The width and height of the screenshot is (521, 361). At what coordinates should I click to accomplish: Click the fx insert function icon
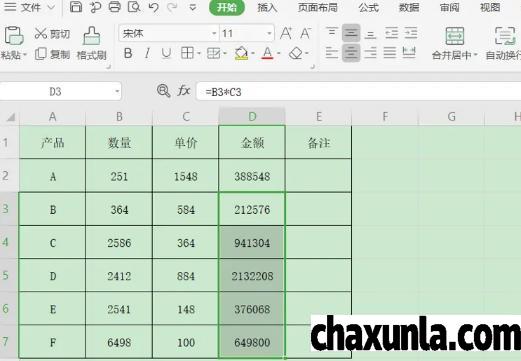coord(184,91)
